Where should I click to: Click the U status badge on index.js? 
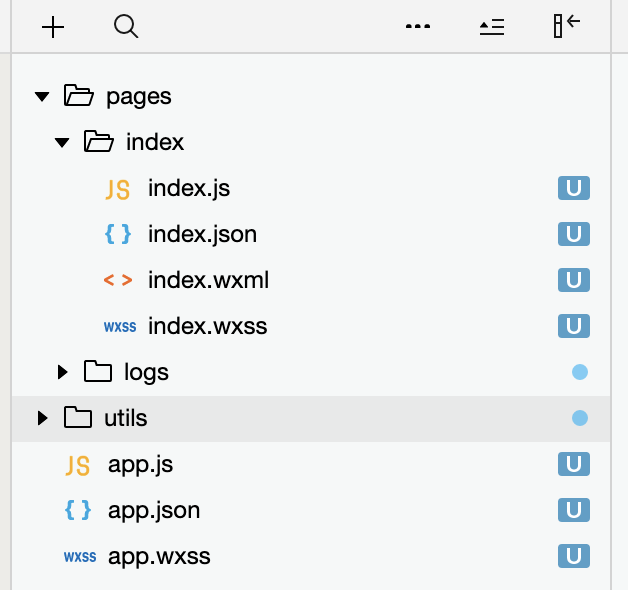click(574, 188)
